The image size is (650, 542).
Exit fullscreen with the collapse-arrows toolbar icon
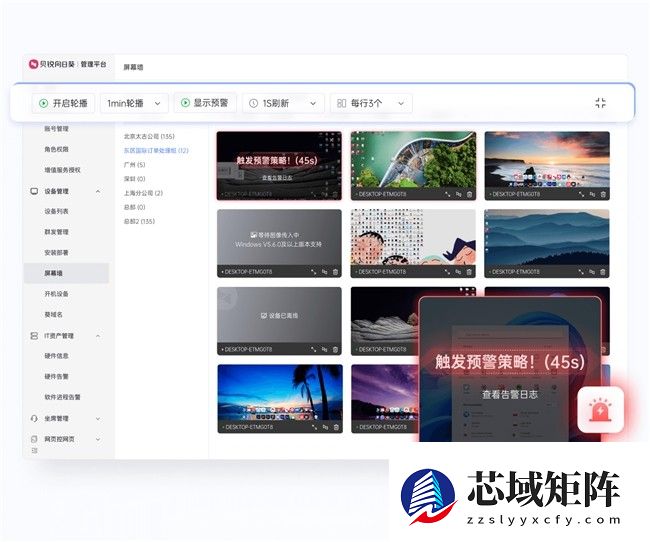point(600,103)
